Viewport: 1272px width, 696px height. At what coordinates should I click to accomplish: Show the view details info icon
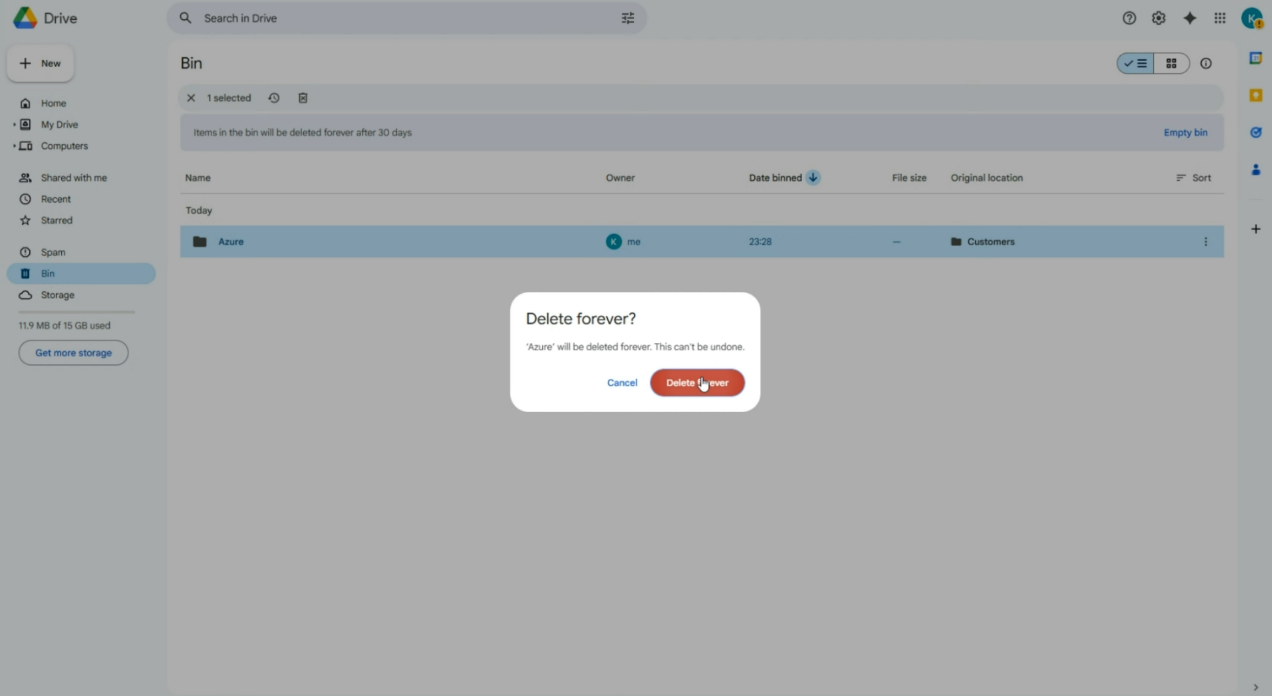[x=1206, y=64]
